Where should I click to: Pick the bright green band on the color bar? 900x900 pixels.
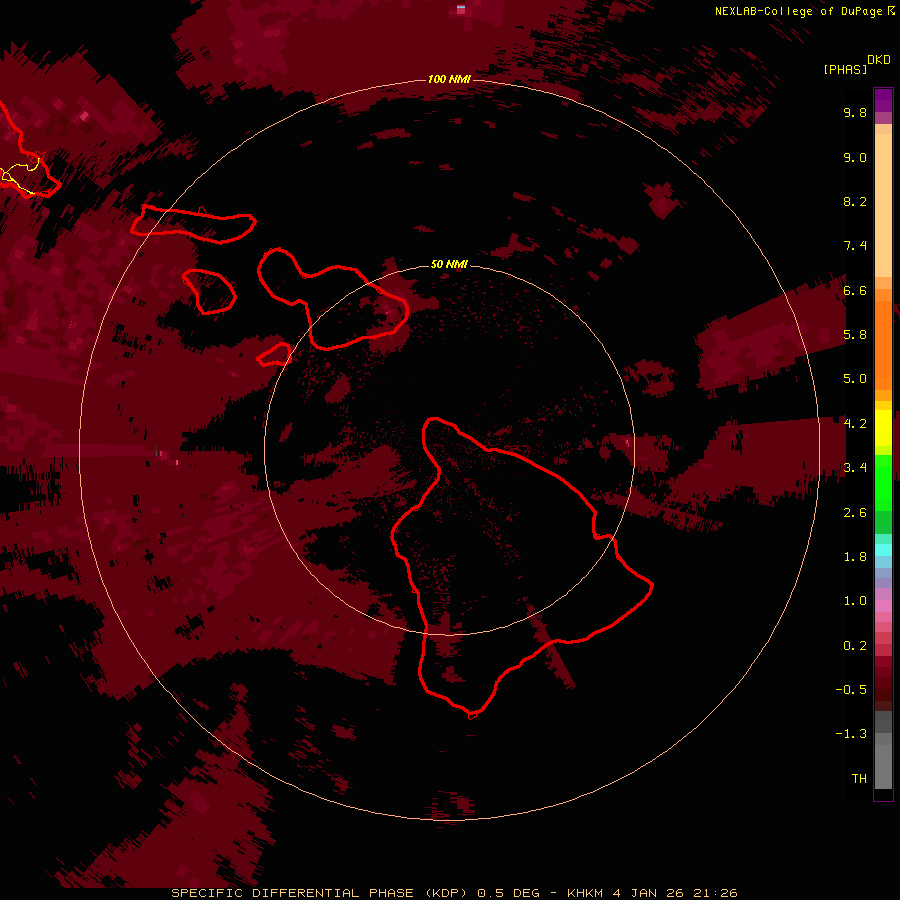(x=883, y=482)
